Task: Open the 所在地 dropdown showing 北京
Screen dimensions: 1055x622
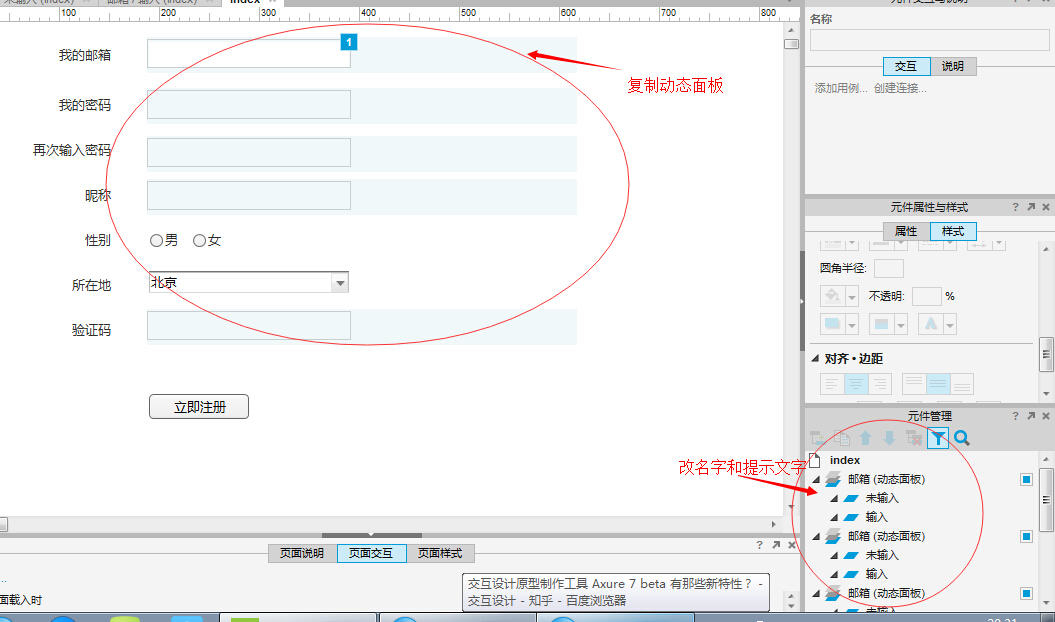Action: 340,283
